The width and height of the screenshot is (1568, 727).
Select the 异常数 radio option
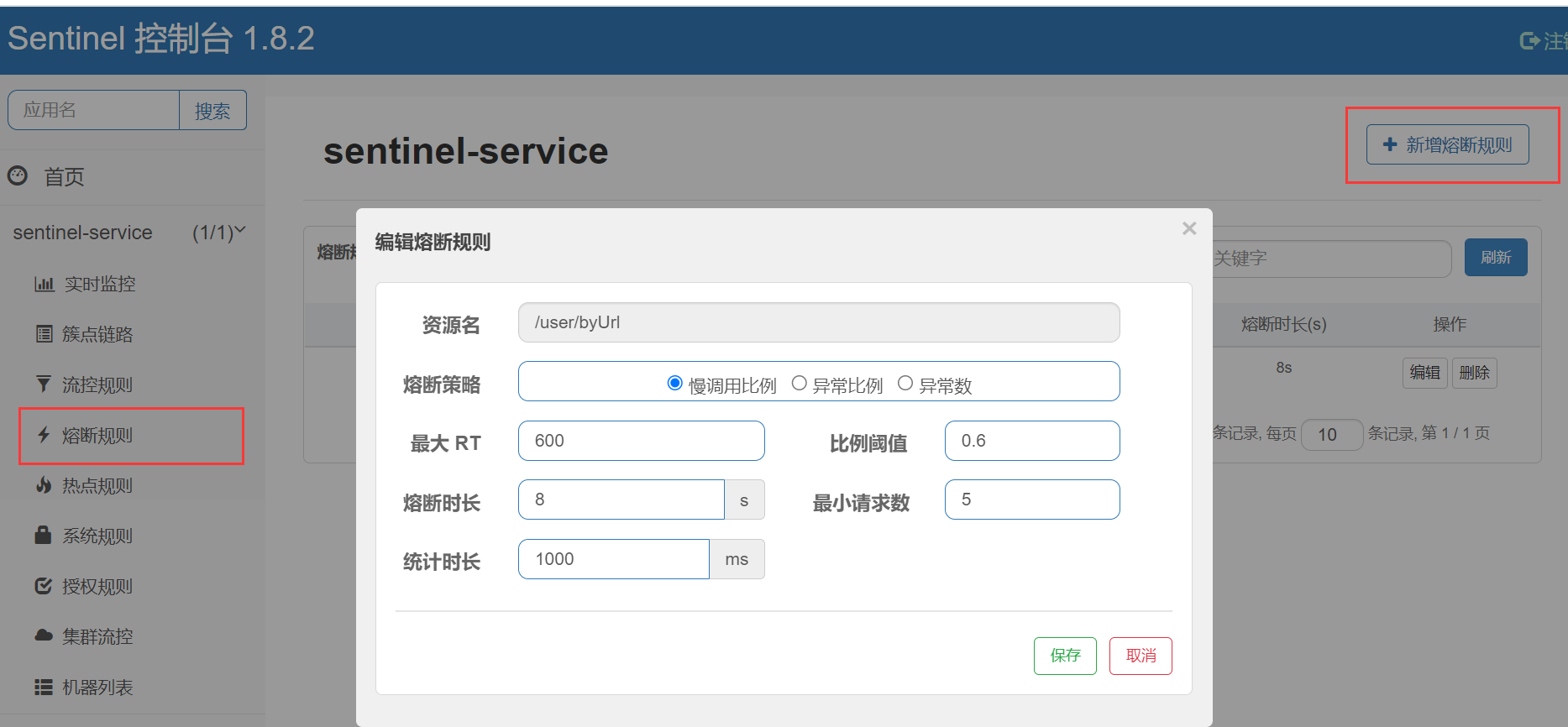click(905, 383)
